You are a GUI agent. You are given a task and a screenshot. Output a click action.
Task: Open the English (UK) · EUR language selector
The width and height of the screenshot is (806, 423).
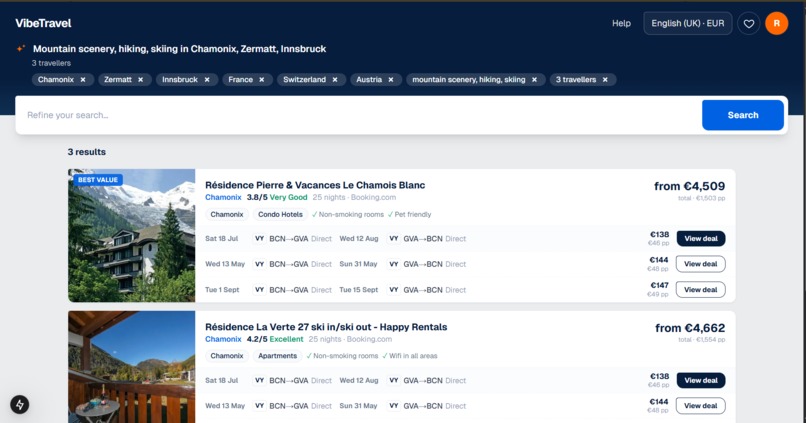pos(688,24)
